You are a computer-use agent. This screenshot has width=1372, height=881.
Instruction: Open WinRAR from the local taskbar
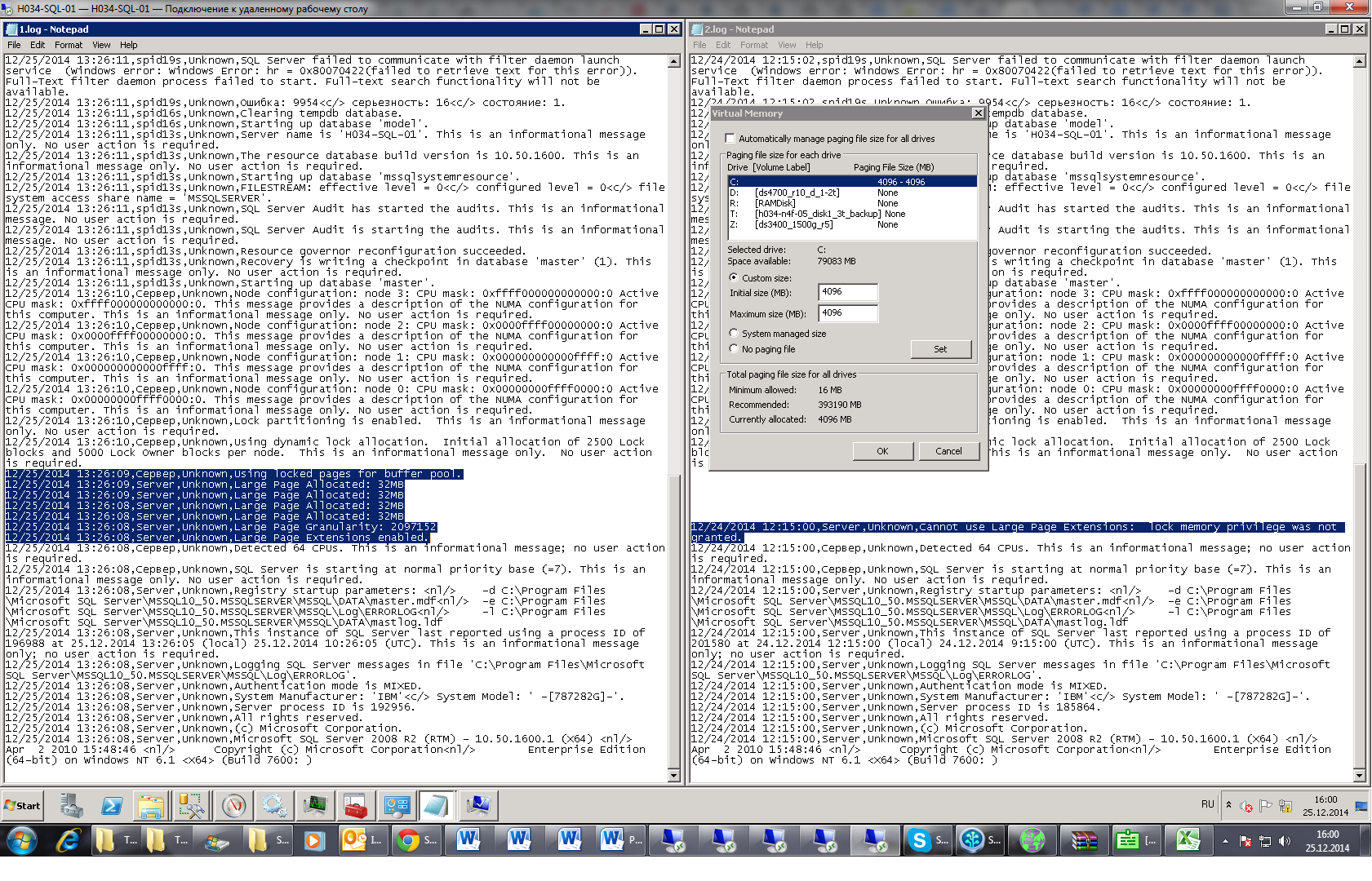pyautogui.click(x=1084, y=840)
